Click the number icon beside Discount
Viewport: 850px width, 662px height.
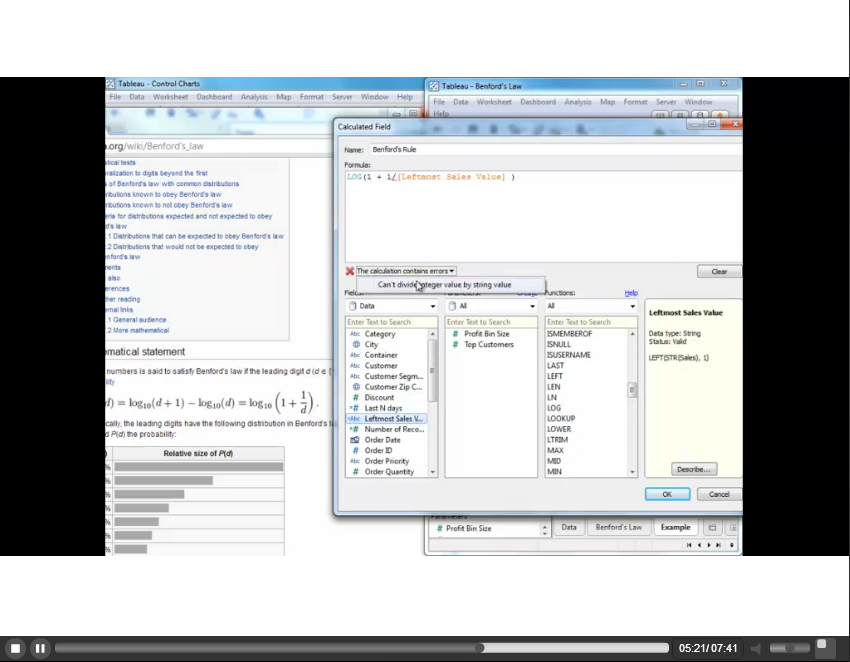[355, 397]
